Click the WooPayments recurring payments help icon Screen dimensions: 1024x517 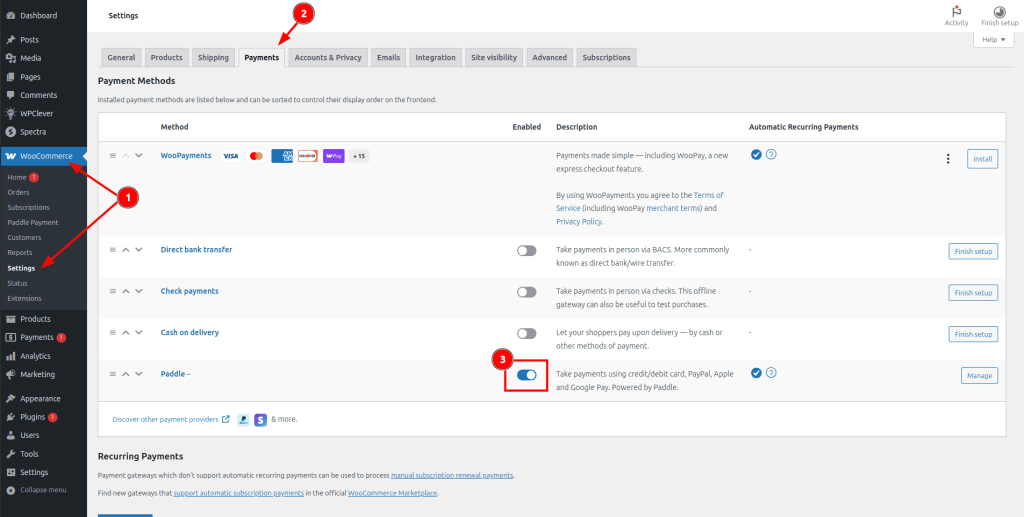coord(771,155)
